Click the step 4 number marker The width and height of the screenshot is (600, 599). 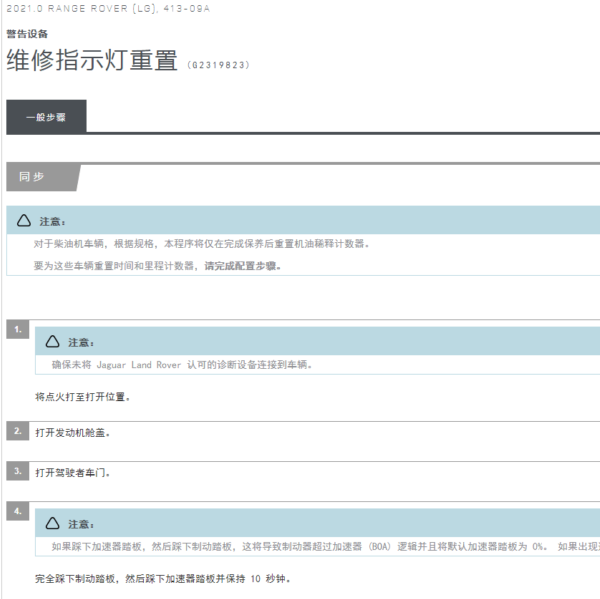[x=18, y=511]
